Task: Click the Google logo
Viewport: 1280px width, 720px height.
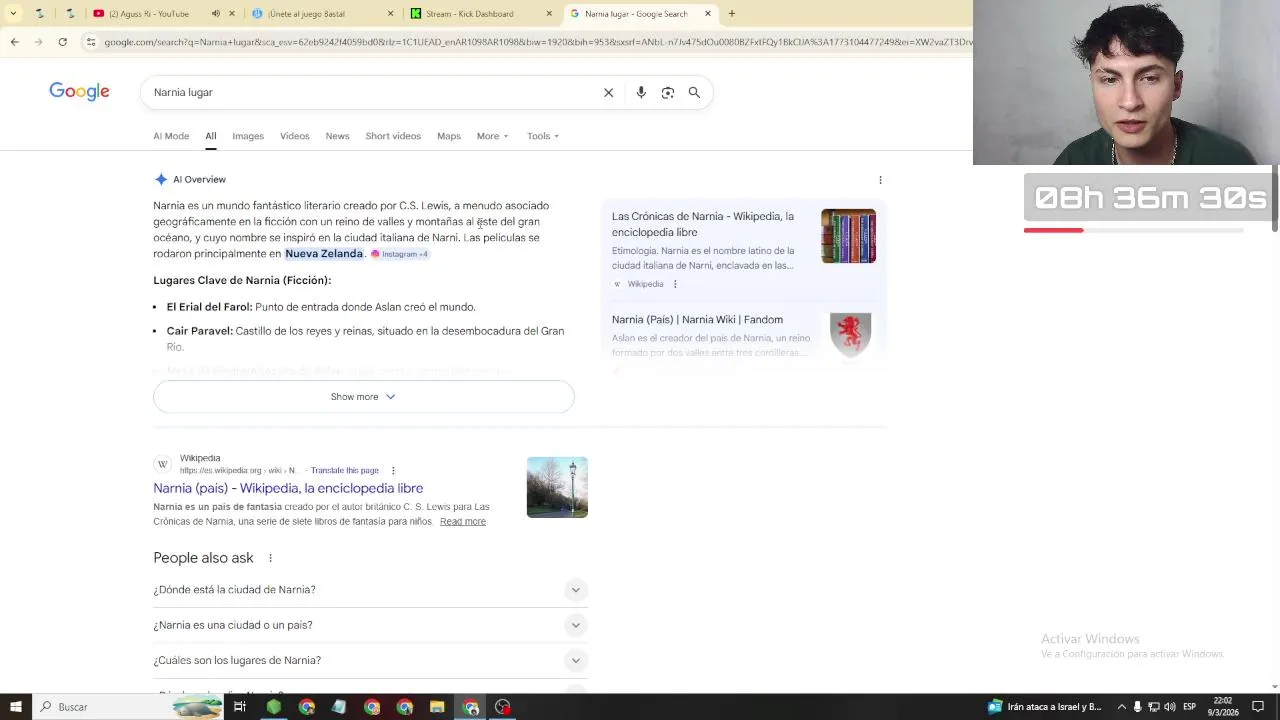Action: click(x=79, y=92)
